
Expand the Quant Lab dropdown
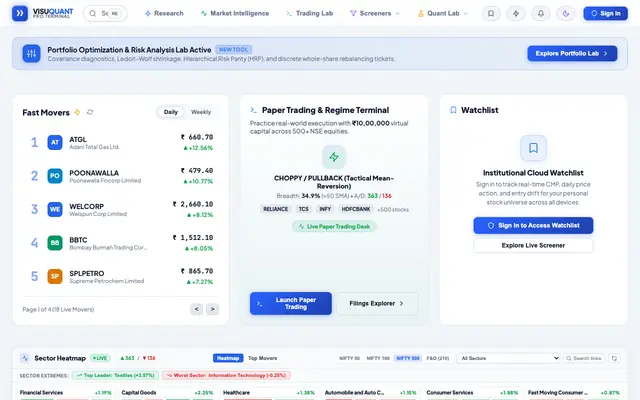pos(442,13)
